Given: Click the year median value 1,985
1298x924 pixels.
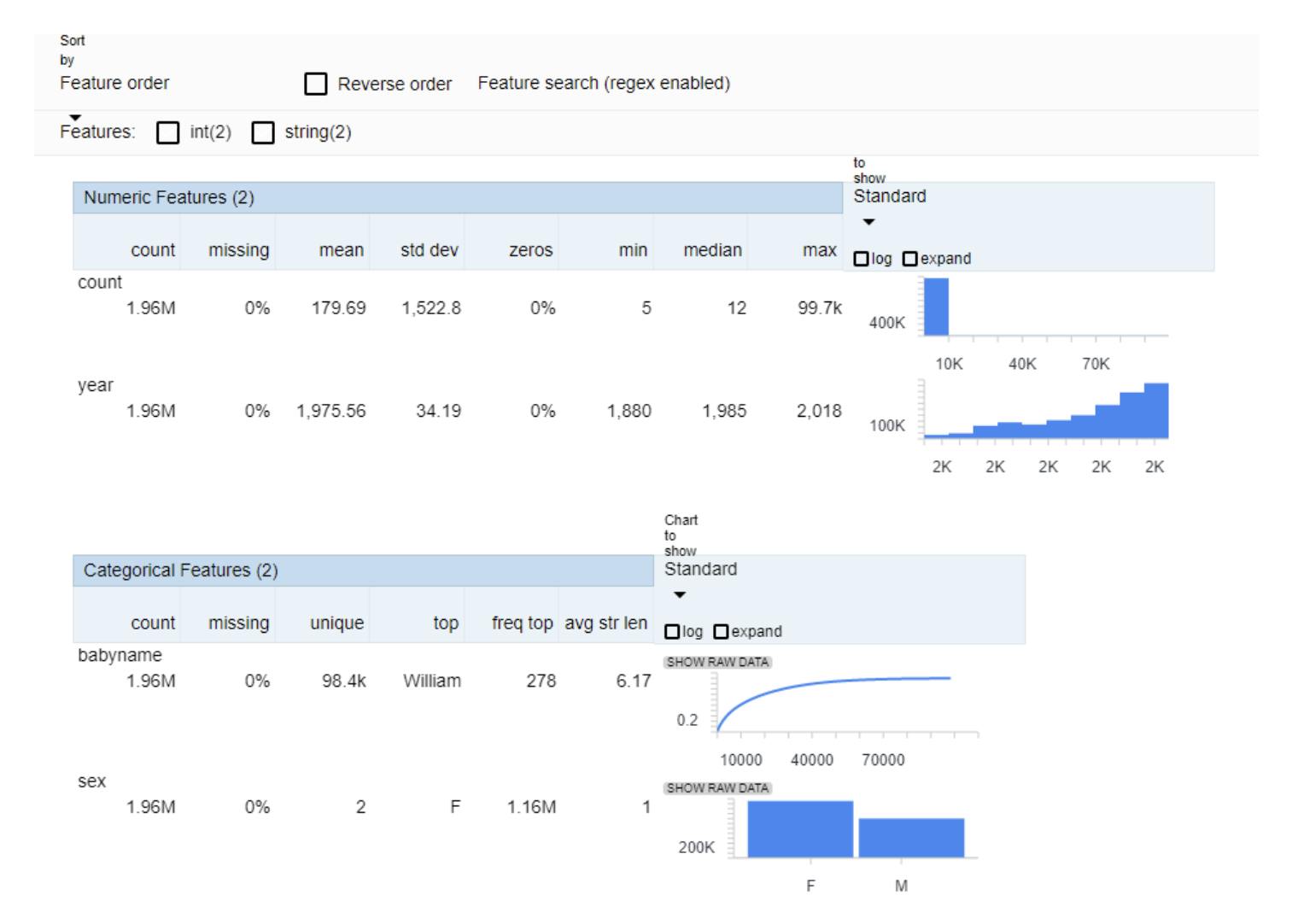Looking at the screenshot, I should 724,412.
